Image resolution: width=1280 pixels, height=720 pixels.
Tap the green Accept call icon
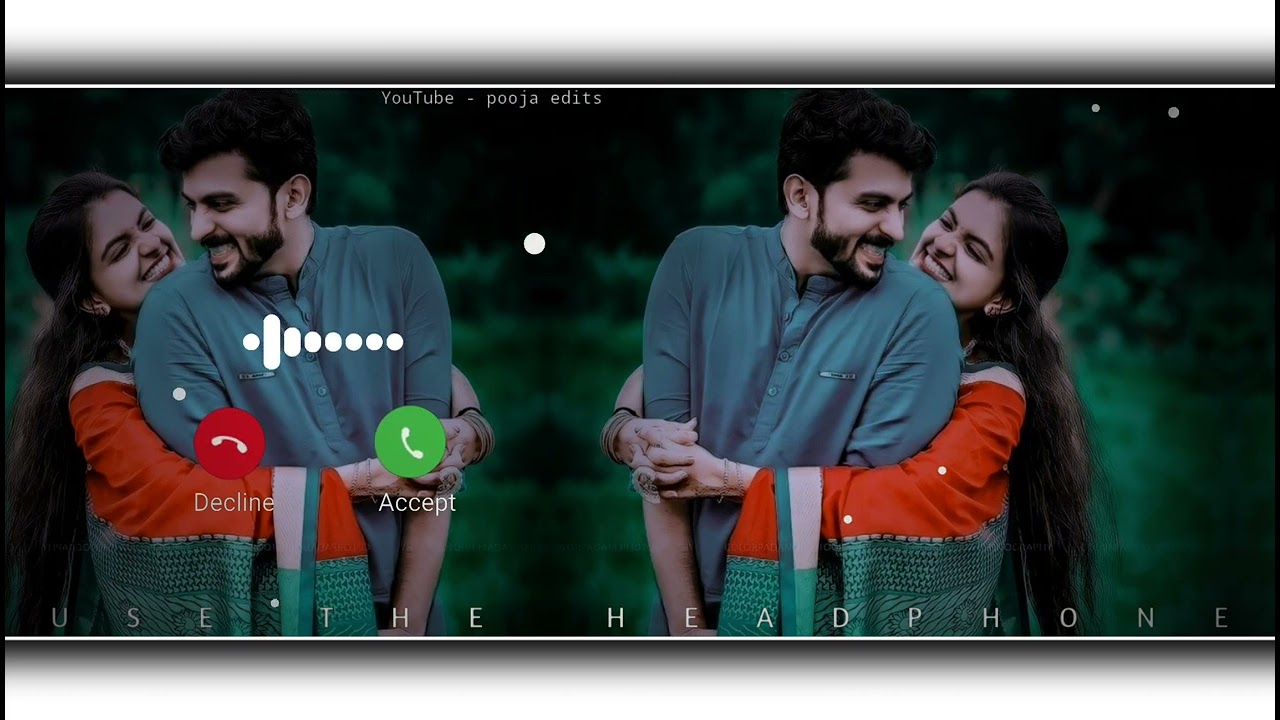click(x=410, y=442)
